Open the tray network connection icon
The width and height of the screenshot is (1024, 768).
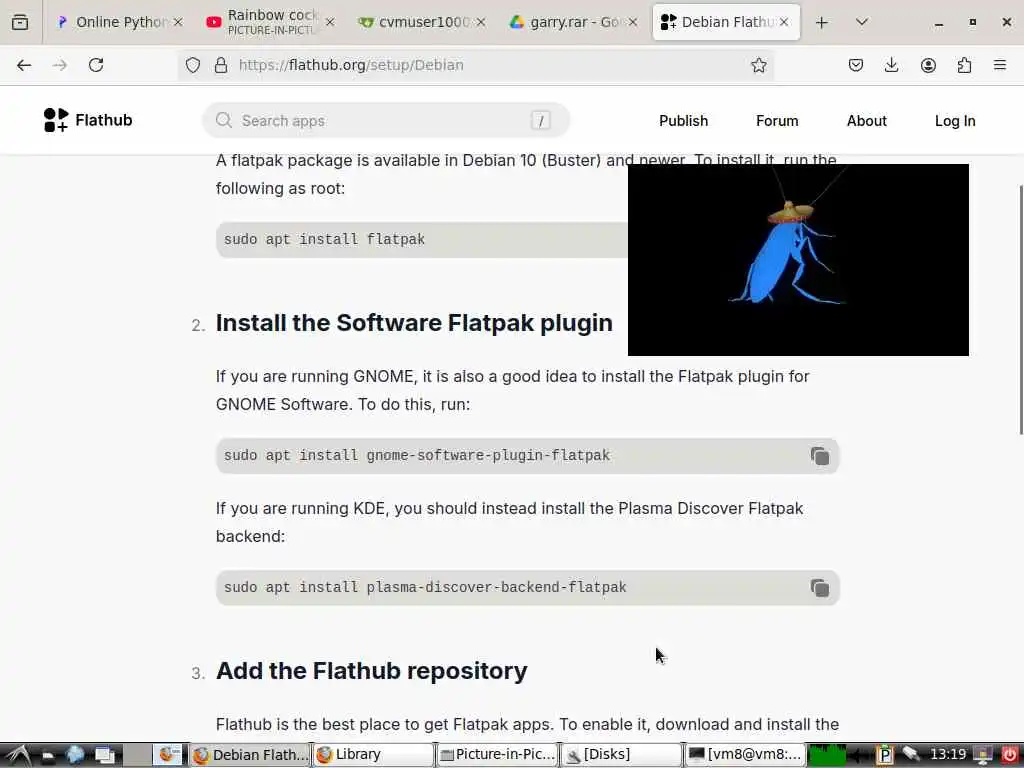point(910,755)
